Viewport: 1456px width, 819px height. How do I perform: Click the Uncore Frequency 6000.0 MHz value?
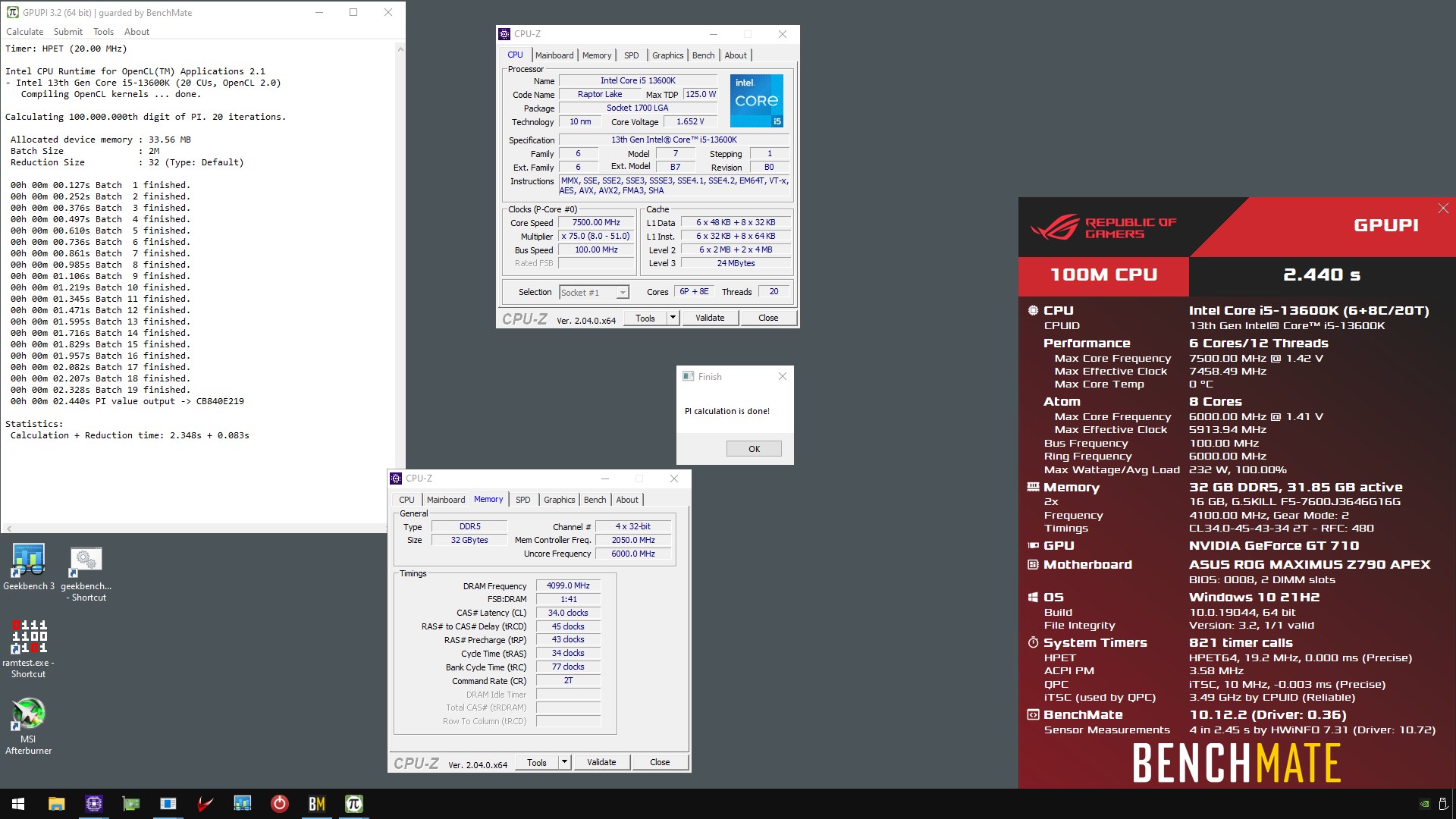tap(633, 554)
